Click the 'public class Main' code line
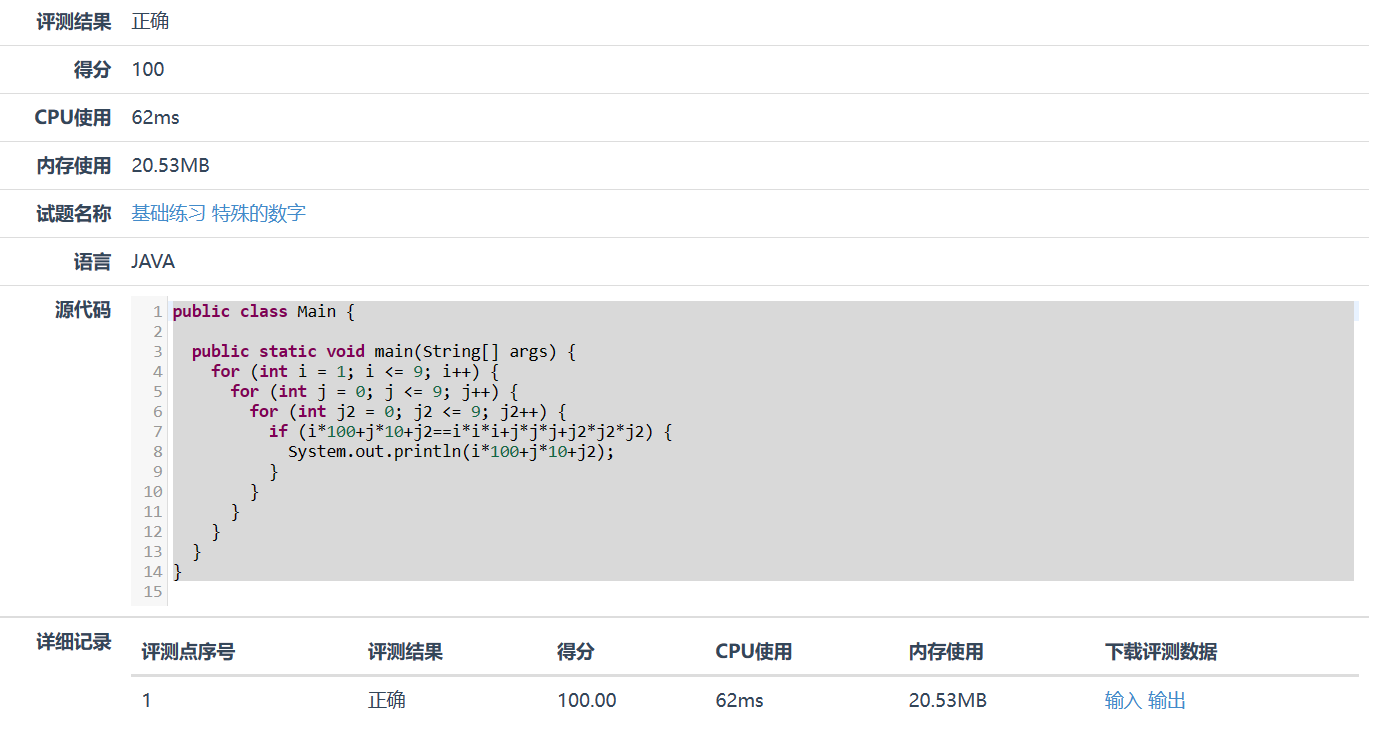This screenshot has height=752, width=1374. click(263, 311)
